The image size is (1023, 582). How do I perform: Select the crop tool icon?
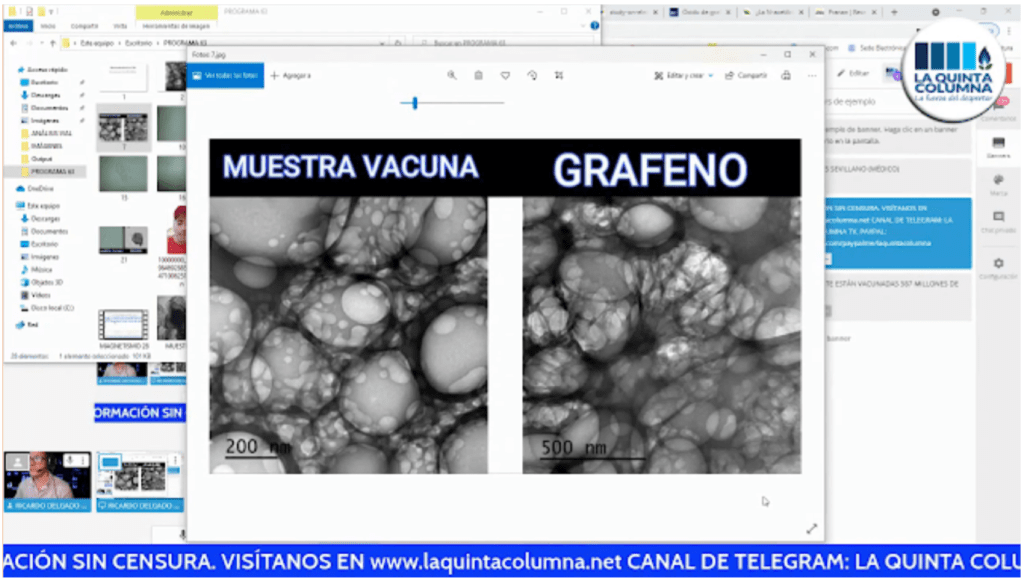559,75
